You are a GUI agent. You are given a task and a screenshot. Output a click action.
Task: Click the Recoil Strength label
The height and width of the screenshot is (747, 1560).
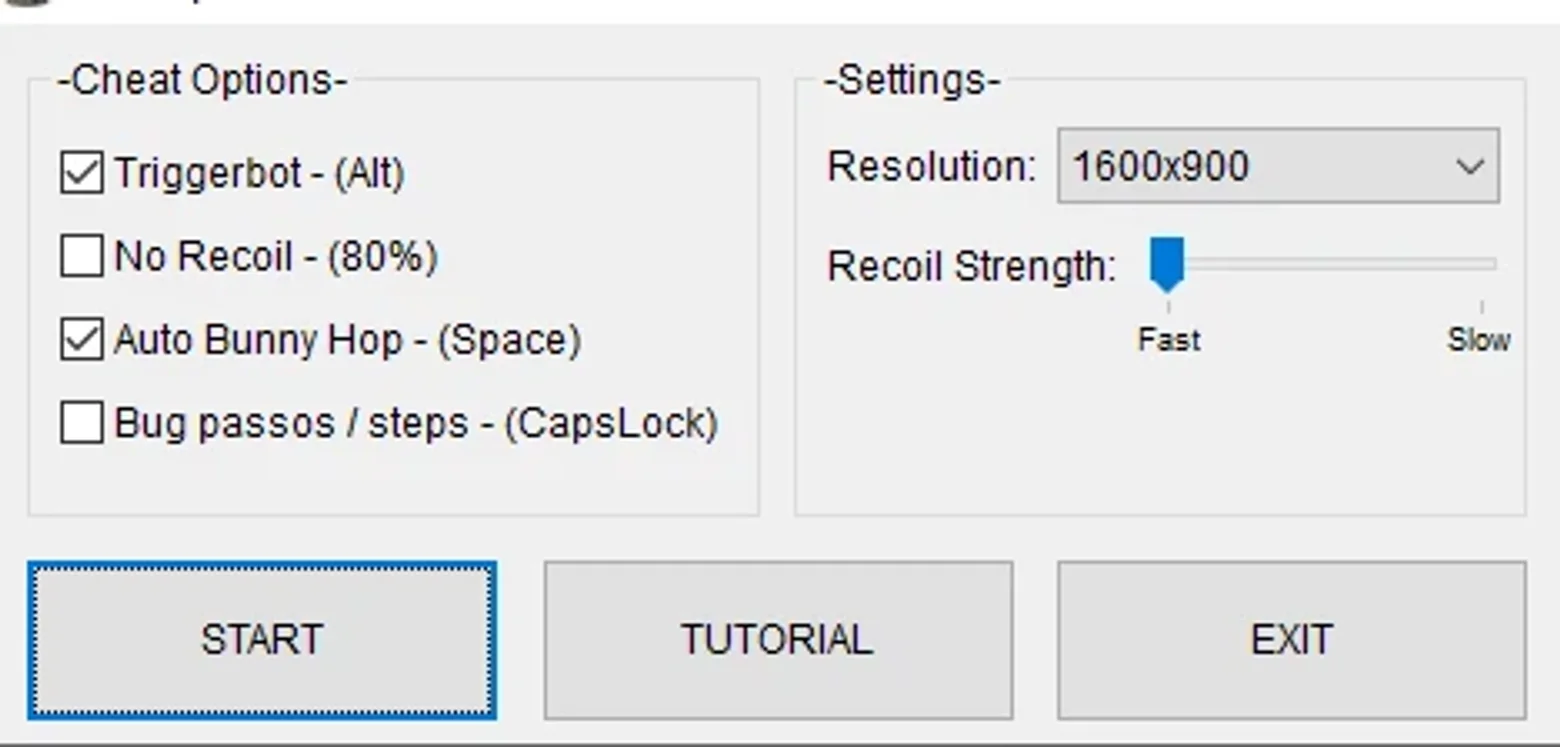[x=972, y=266]
